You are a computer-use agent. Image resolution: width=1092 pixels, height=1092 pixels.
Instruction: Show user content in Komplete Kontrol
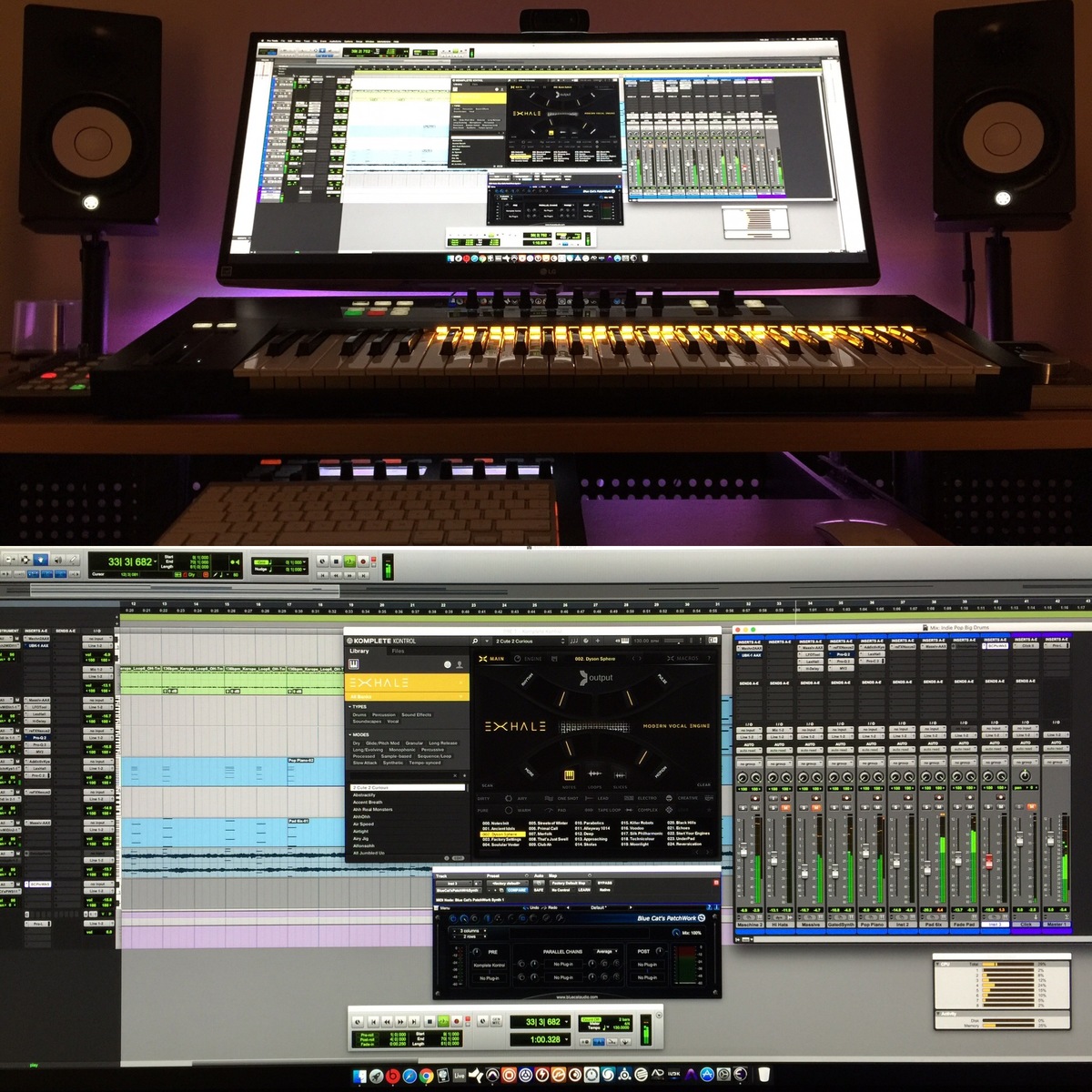(460, 664)
